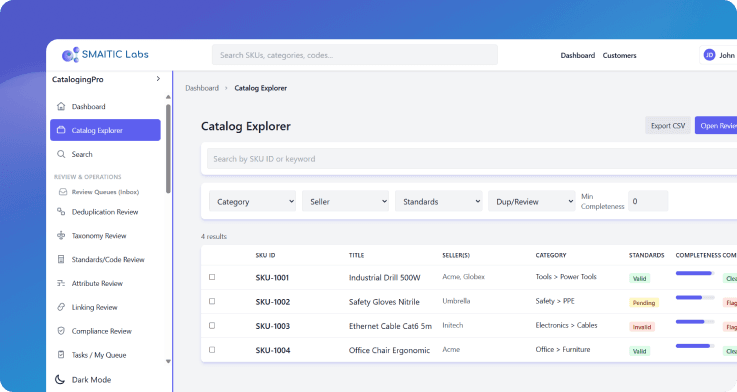Click the sidebar scrollbar thumb
The image size is (737, 392).
tap(168, 149)
